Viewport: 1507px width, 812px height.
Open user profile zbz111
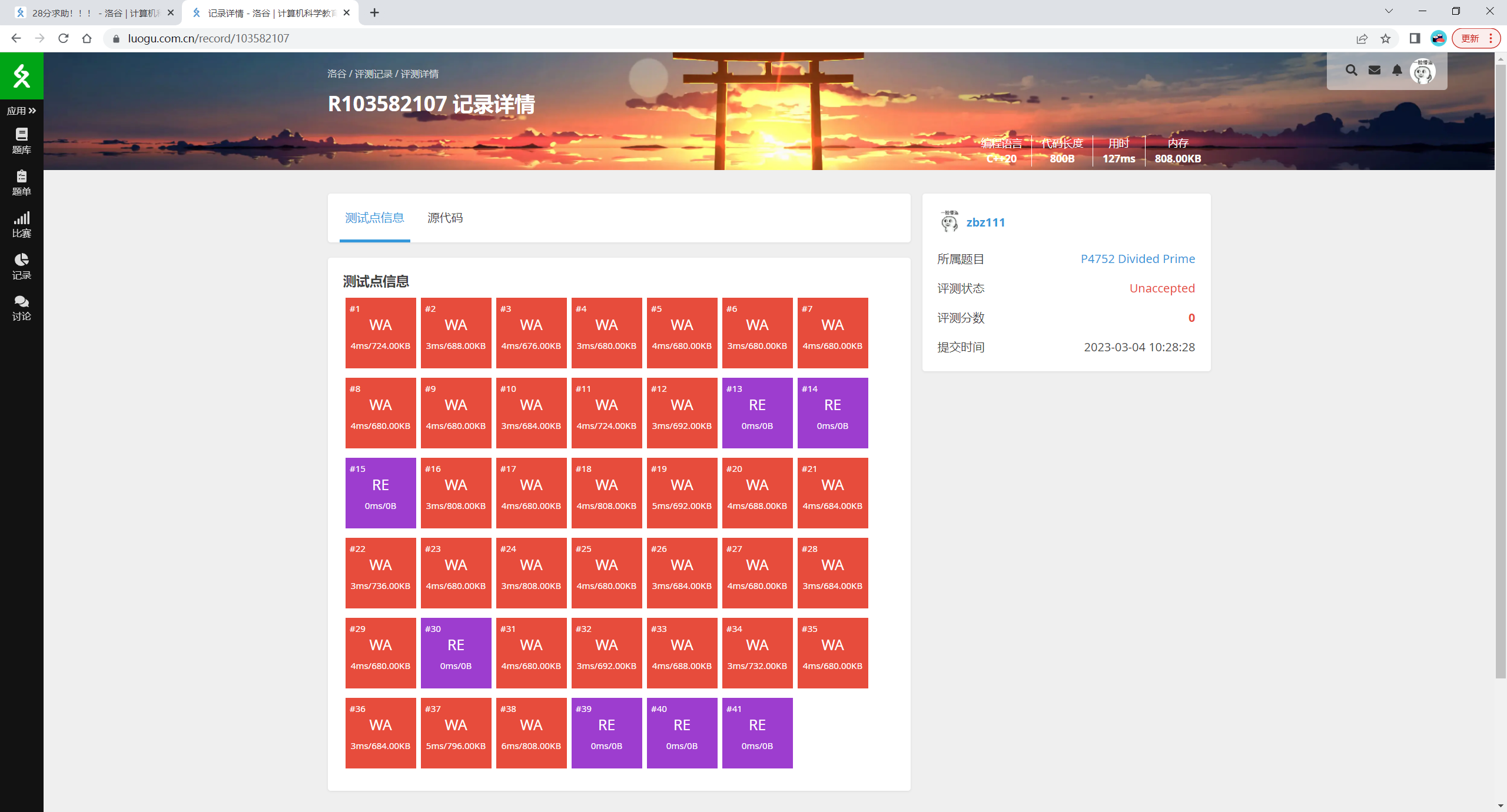coord(985,222)
